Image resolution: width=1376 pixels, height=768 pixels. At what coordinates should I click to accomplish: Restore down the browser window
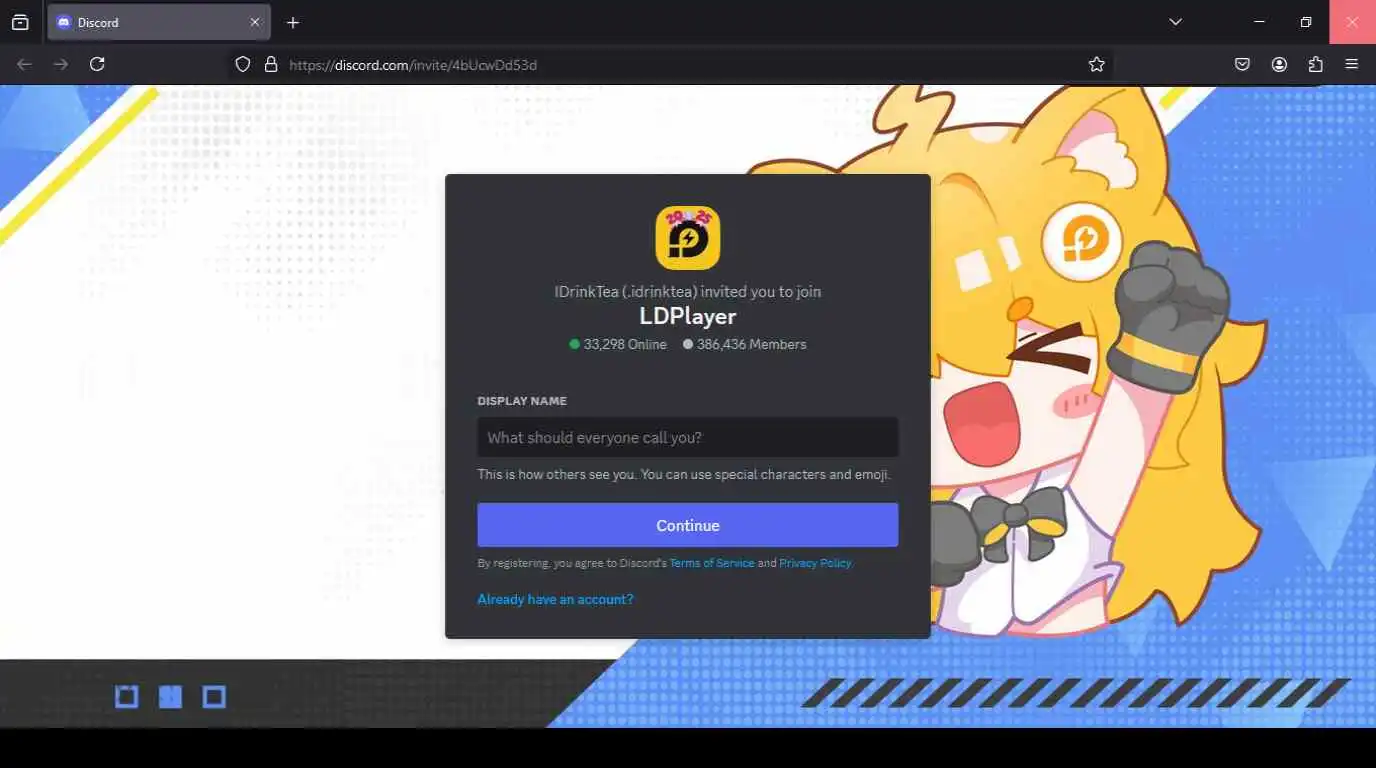tap(1306, 22)
